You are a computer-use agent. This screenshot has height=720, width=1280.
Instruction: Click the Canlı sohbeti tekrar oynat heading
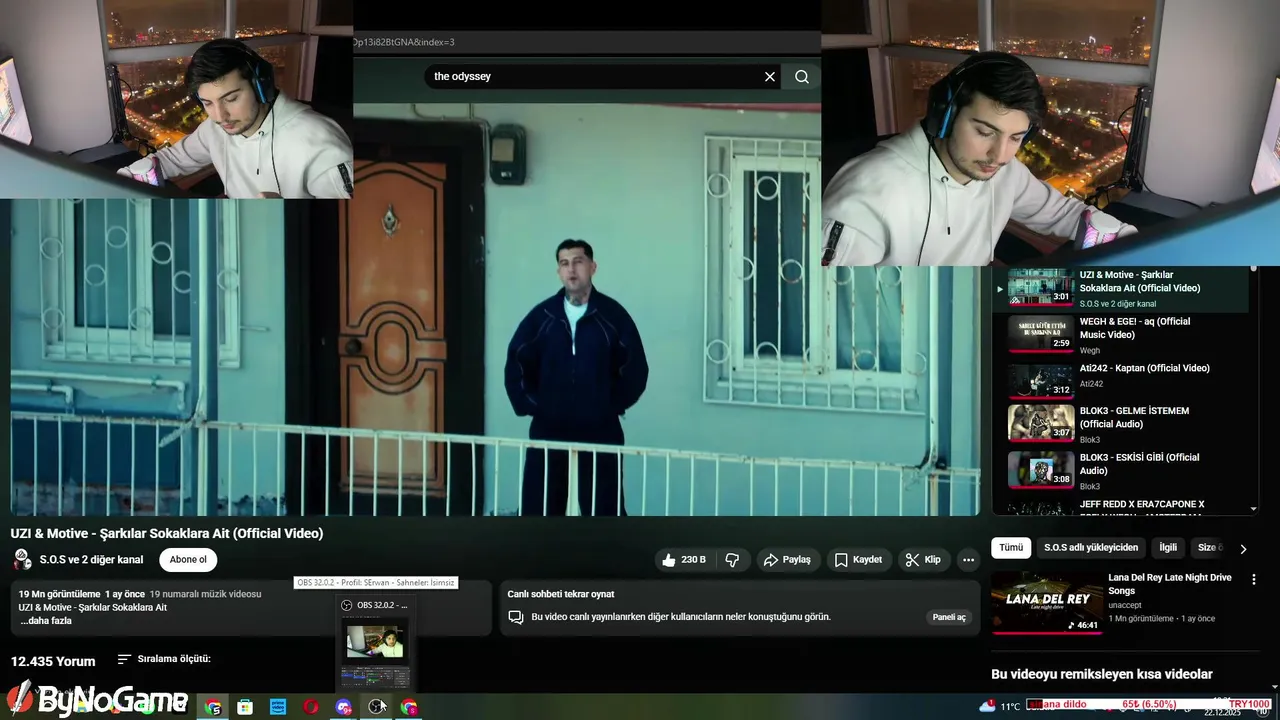(x=561, y=594)
